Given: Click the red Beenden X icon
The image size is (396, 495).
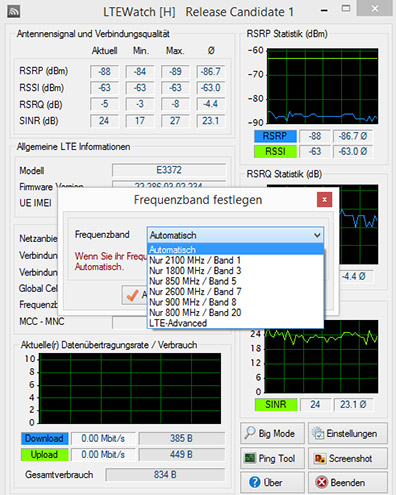Looking at the screenshot, I should tap(321, 482).
